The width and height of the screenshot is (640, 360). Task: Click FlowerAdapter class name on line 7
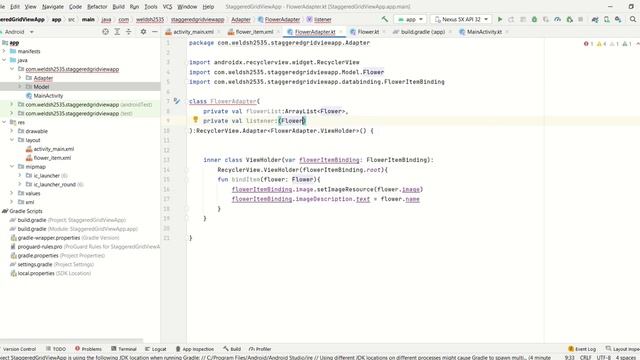[233, 101]
